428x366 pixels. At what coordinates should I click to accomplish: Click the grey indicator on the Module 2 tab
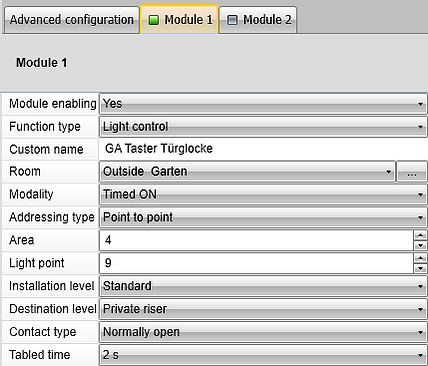232,20
